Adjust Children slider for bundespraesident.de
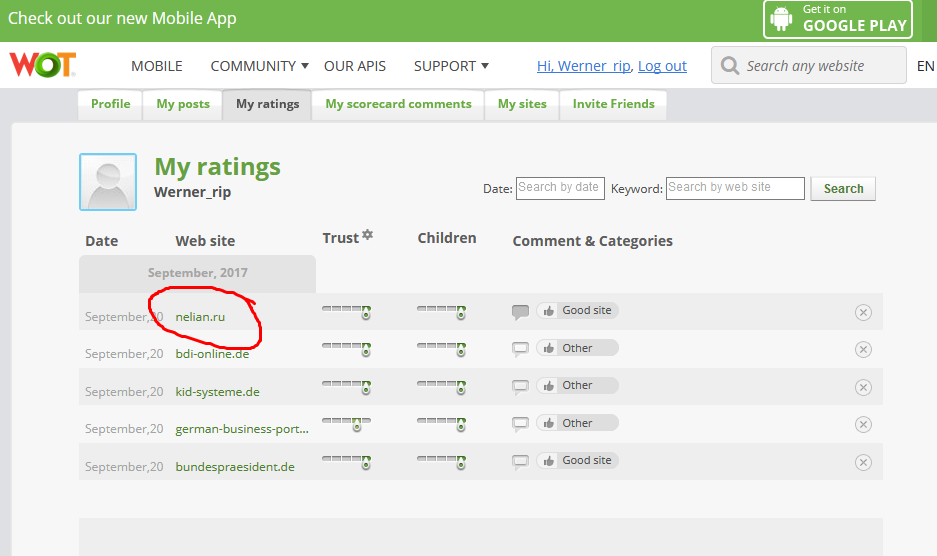 pyautogui.click(x=442, y=462)
